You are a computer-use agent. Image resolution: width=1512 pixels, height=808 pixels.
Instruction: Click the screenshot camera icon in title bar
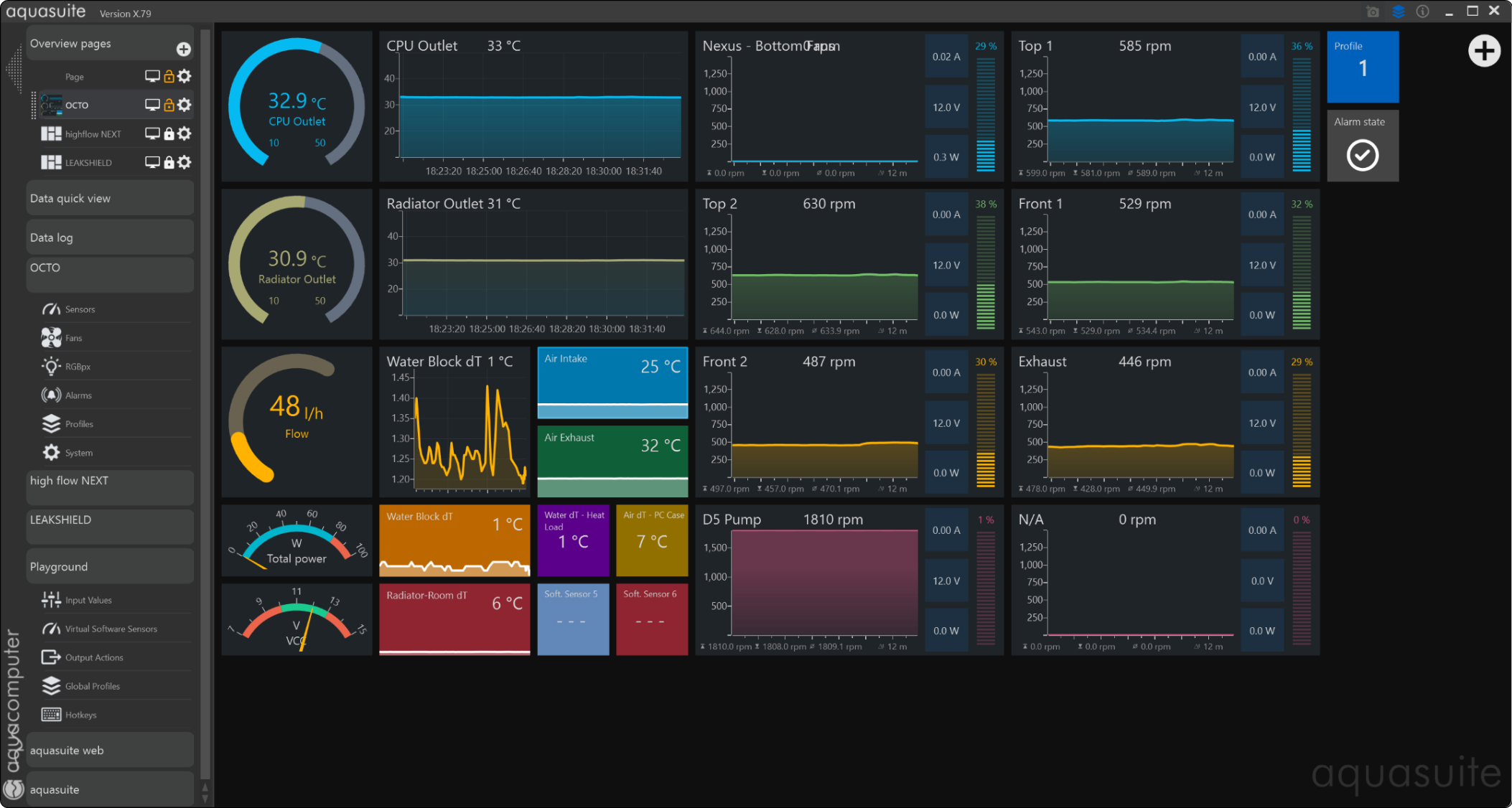coord(1373,11)
